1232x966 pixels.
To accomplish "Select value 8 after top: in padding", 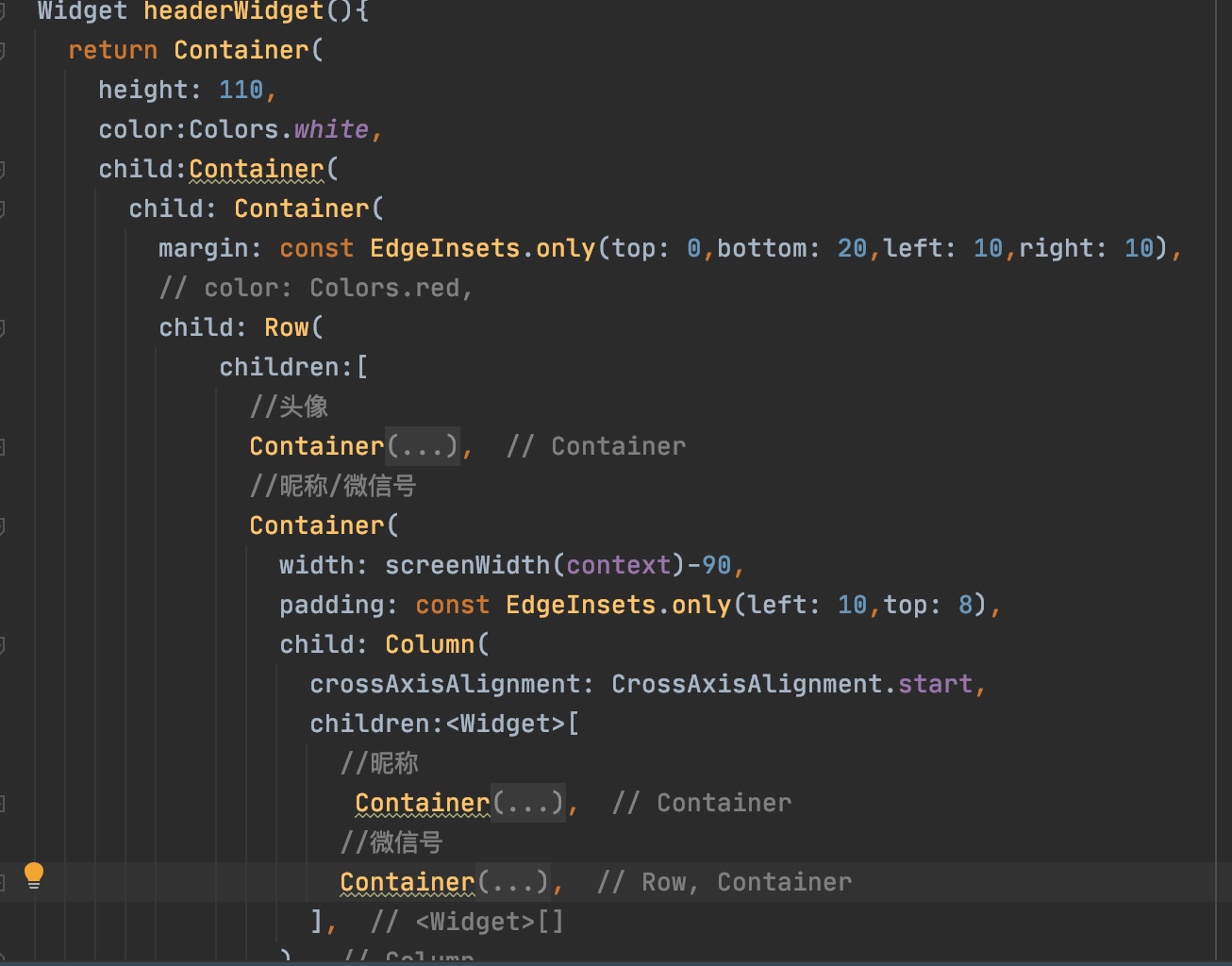I will point(966,605).
